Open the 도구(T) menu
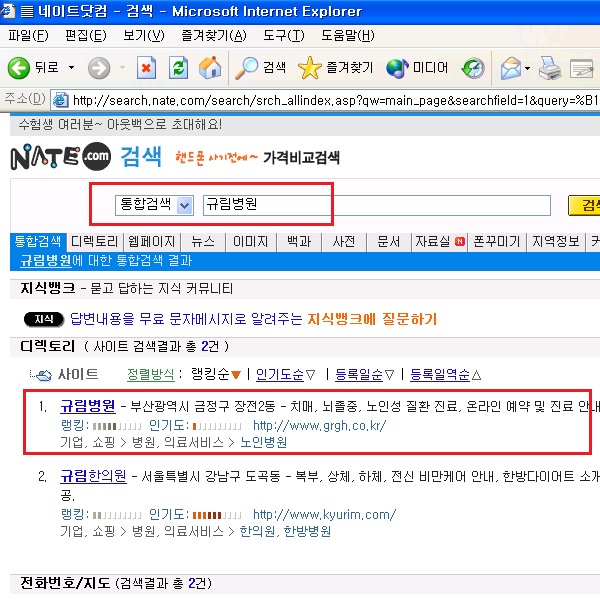600x600 pixels. [x=284, y=36]
